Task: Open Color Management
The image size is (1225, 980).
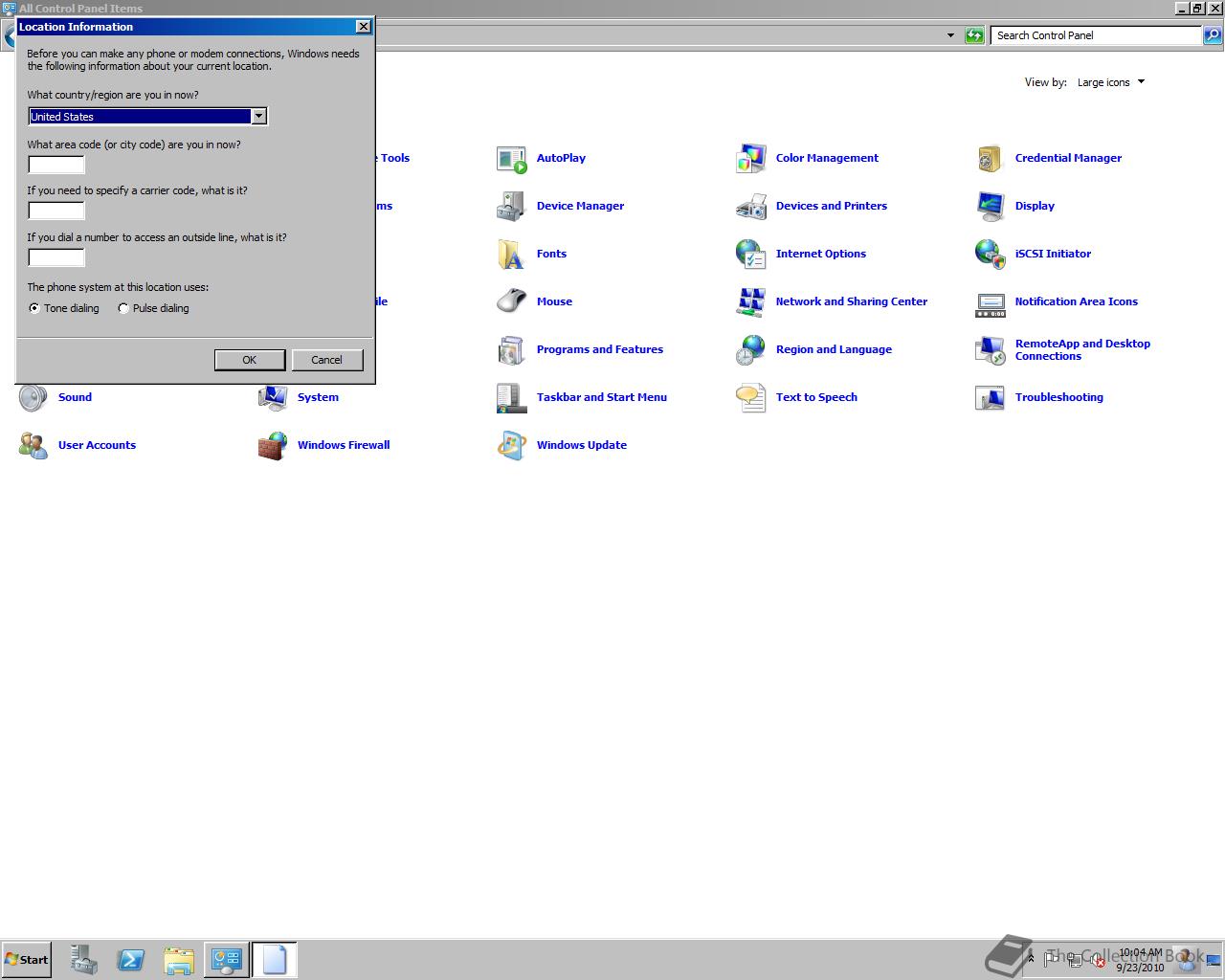Action: point(807,158)
